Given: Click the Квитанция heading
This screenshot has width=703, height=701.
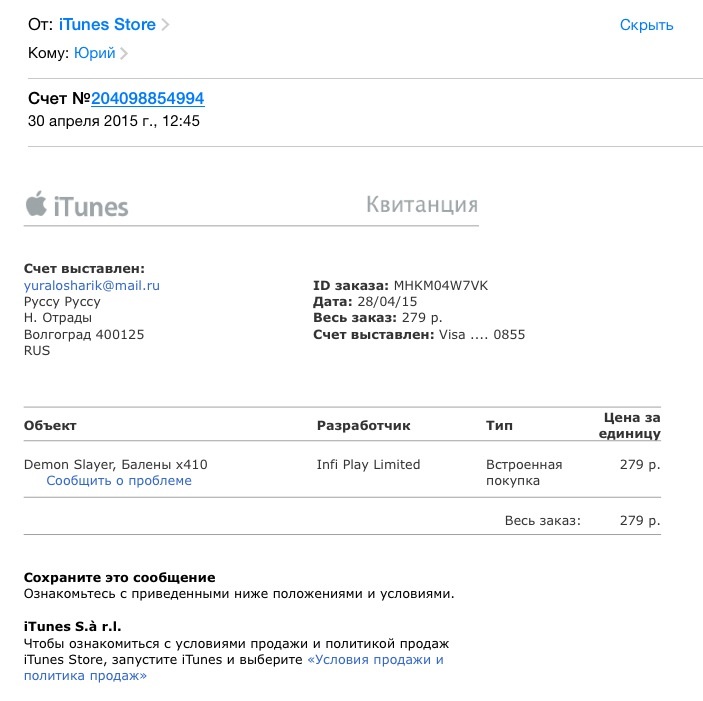Looking at the screenshot, I should [422, 206].
